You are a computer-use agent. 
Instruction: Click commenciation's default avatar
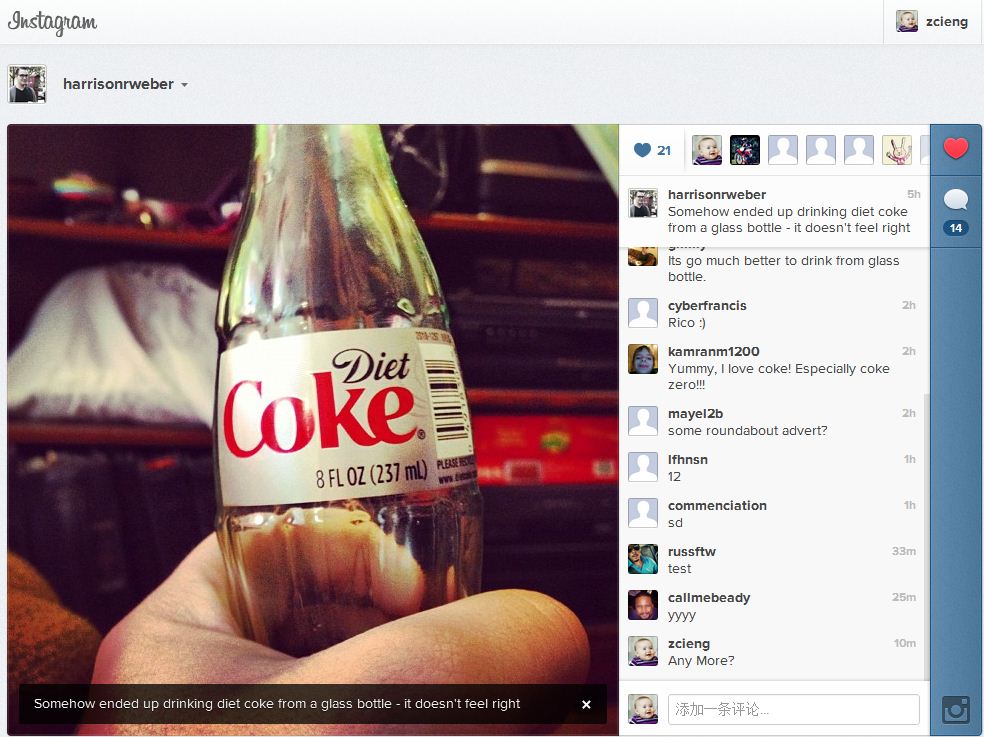(x=643, y=513)
